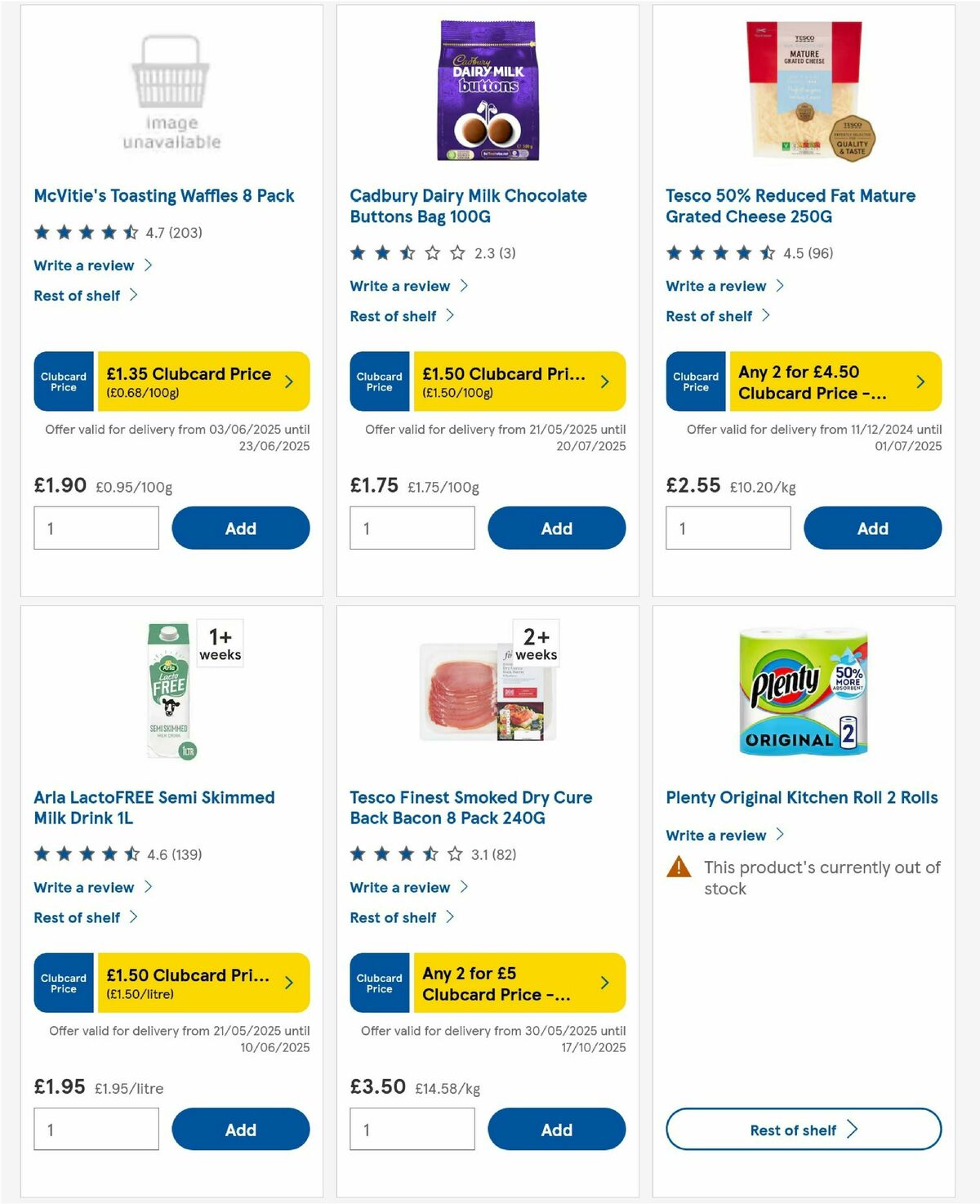Add McVitie's Toasting Waffles to basket
This screenshot has height=1204, width=980.
click(240, 528)
